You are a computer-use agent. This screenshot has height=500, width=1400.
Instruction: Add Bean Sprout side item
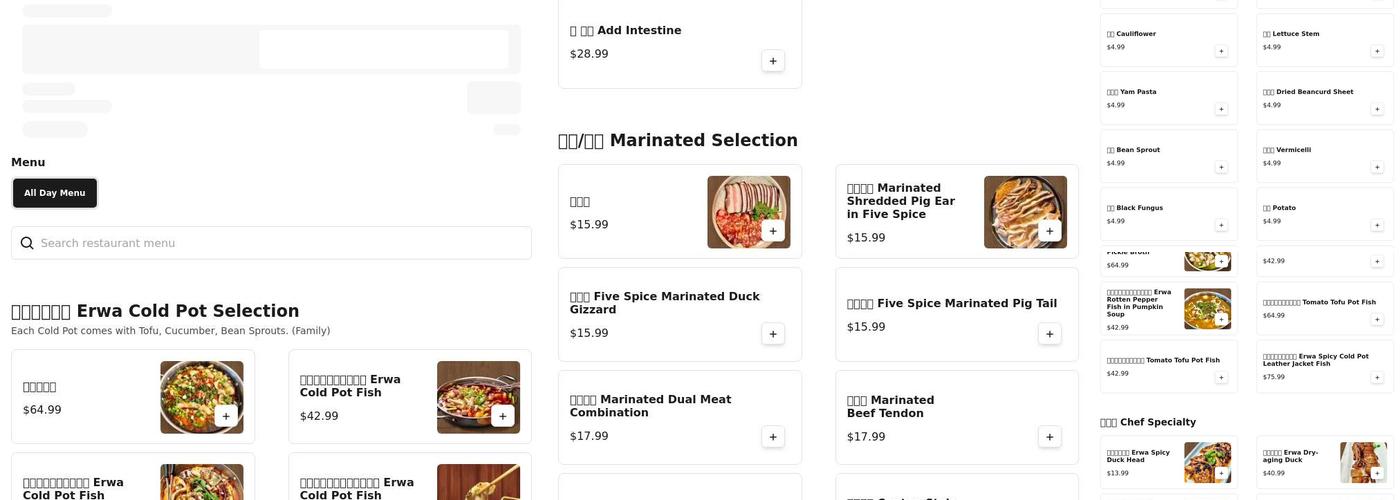click(1221, 167)
